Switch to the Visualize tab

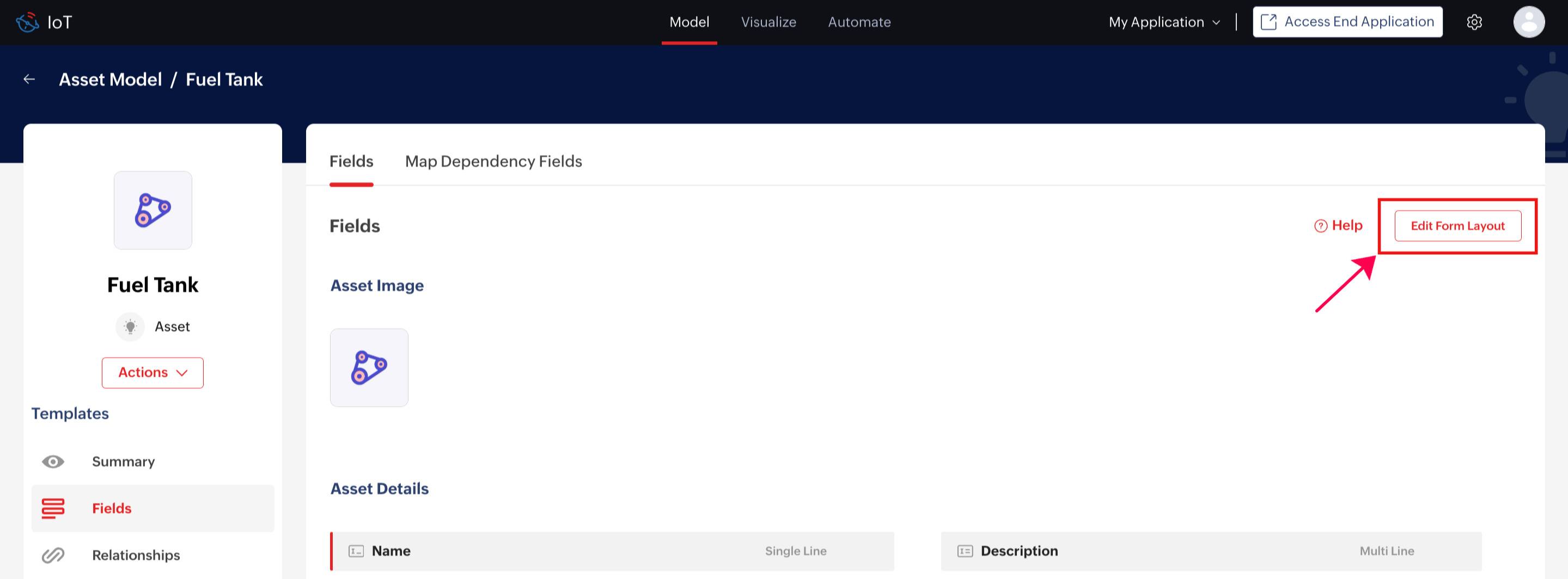[x=768, y=22]
